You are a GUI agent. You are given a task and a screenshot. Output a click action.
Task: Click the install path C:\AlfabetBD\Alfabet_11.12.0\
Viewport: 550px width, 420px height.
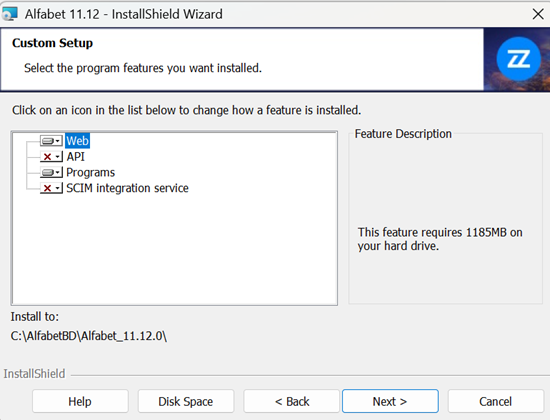click(89, 336)
